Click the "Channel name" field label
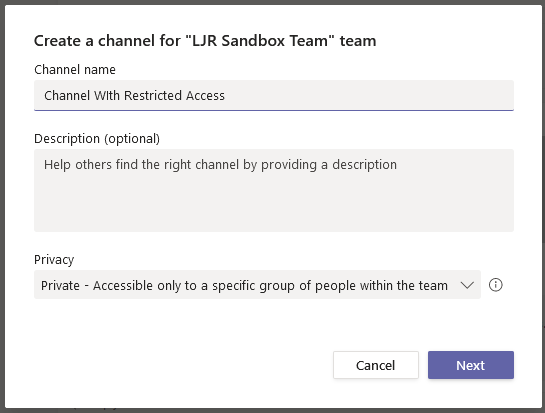Screen dimensions: 545x413 pyautogui.click(x=75, y=70)
